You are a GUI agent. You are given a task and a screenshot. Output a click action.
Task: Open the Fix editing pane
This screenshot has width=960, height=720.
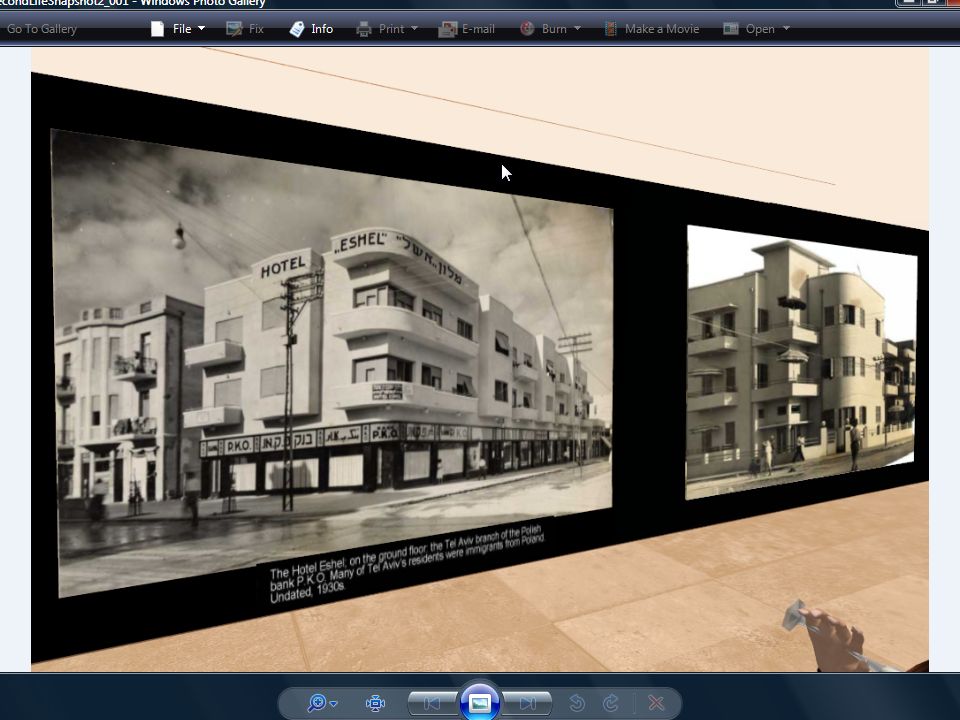[245, 29]
